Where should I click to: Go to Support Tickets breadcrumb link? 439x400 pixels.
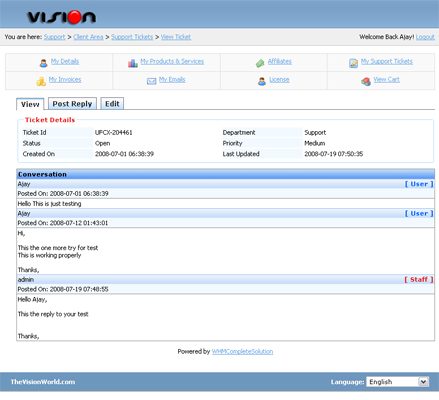coord(132,37)
